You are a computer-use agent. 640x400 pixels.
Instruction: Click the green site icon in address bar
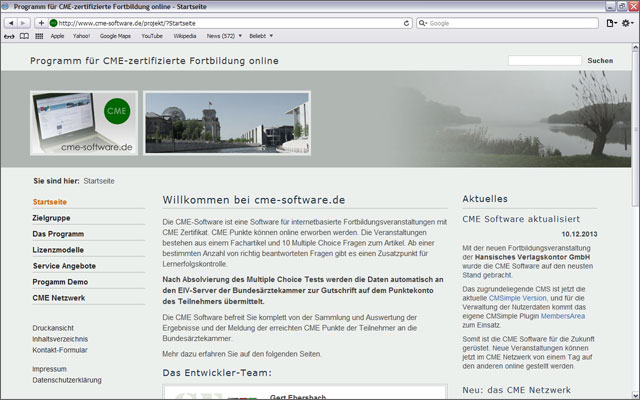tap(53, 23)
